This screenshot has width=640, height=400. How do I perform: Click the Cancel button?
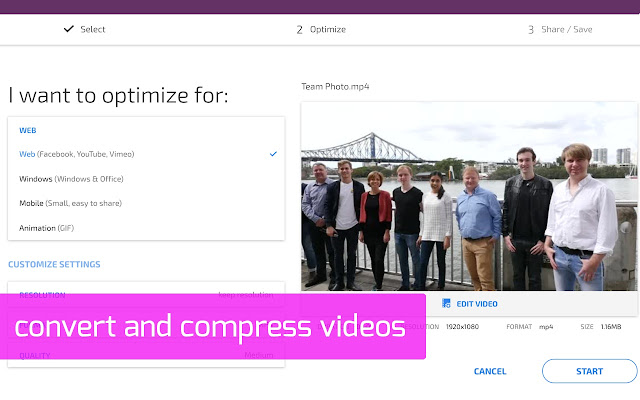click(490, 371)
